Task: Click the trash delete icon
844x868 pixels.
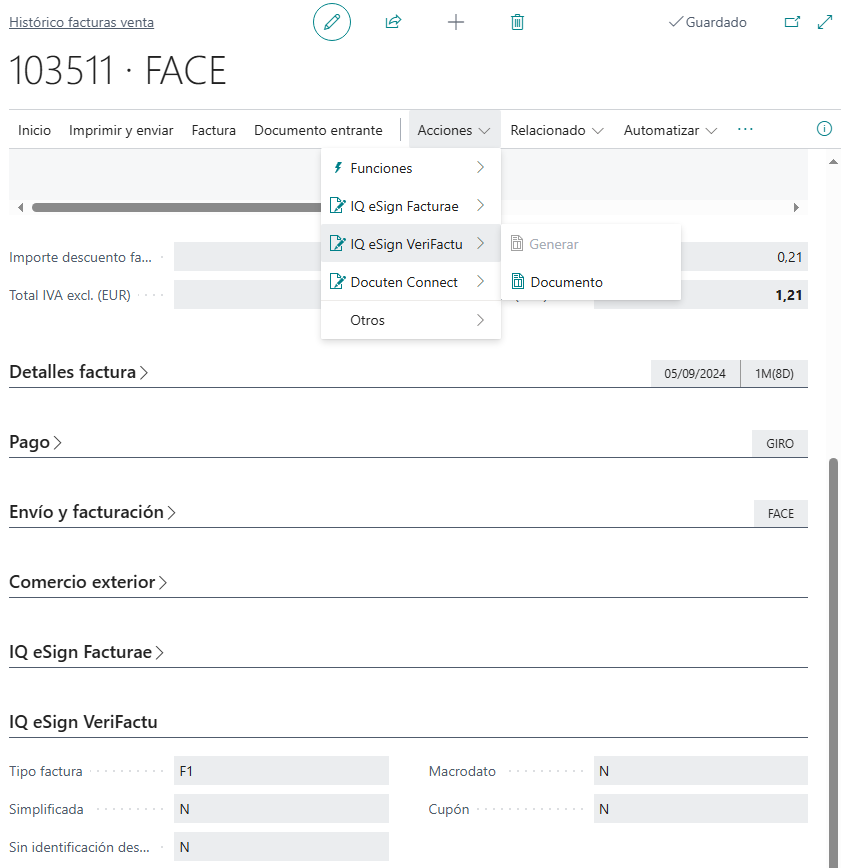Action: point(517,22)
